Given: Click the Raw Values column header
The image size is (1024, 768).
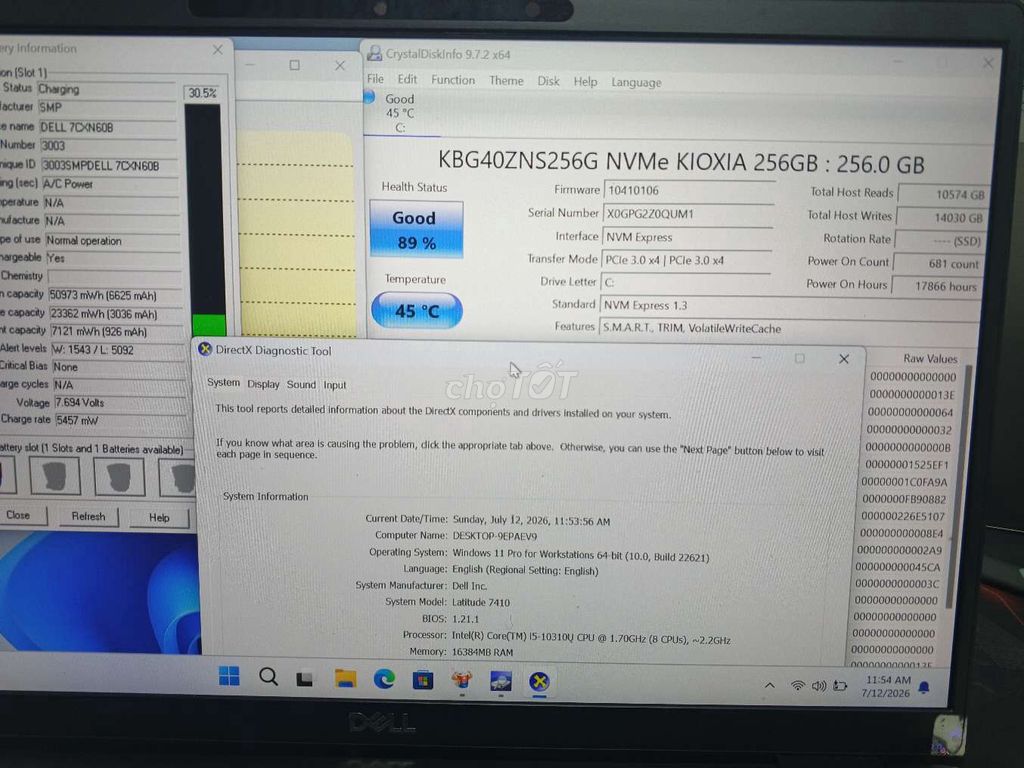Looking at the screenshot, I should [x=929, y=359].
